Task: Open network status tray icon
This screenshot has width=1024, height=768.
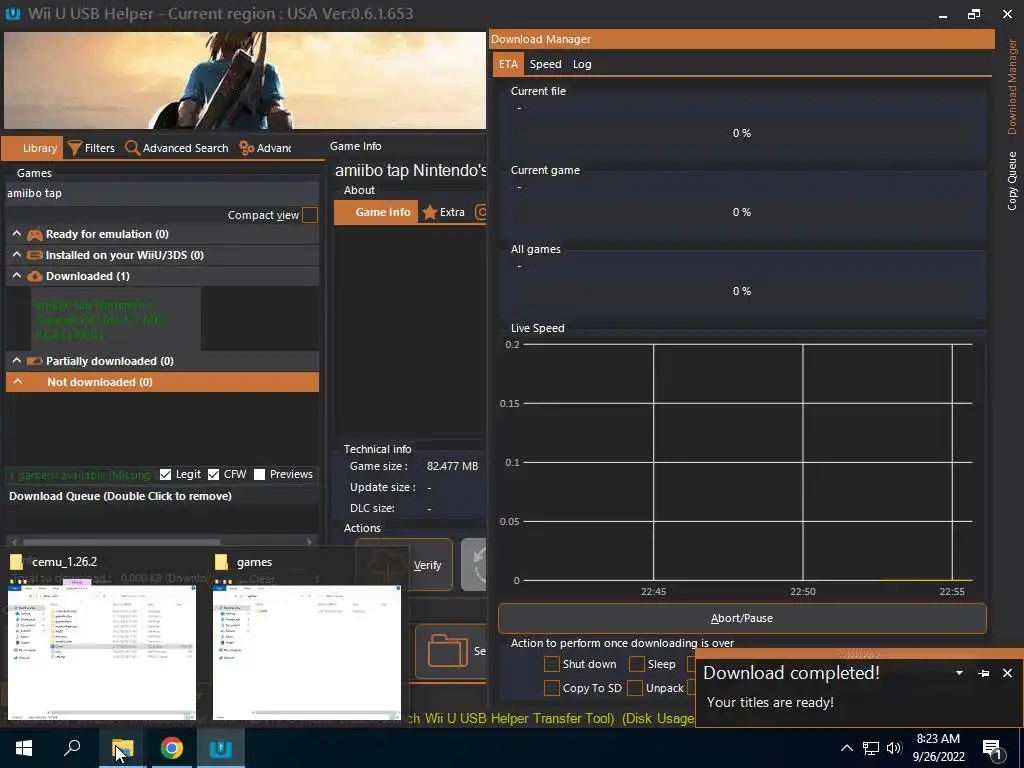Action: coord(871,748)
